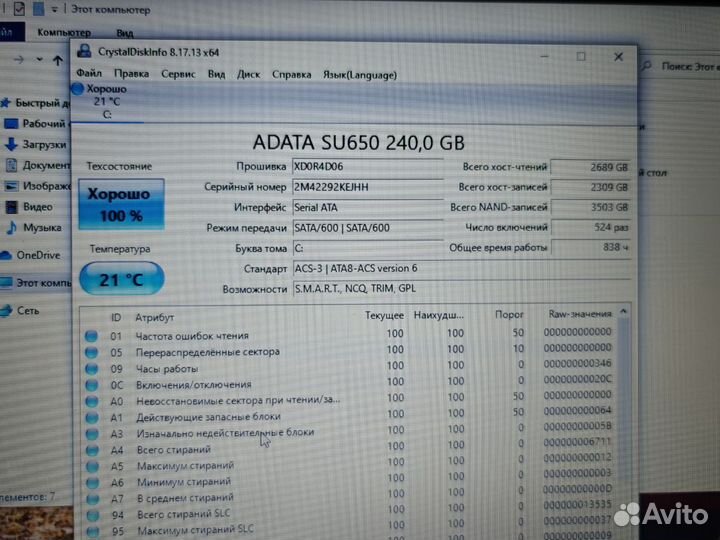Click the Возможности field S.M.A.R.T., NCQ, TRIM, GPL
Image resolution: width=720 pixels, height=540 pixels.
(x=461, y=289)
